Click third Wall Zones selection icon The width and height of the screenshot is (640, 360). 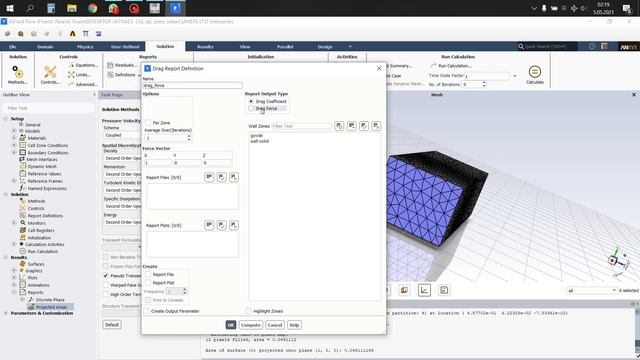(364, 126)
